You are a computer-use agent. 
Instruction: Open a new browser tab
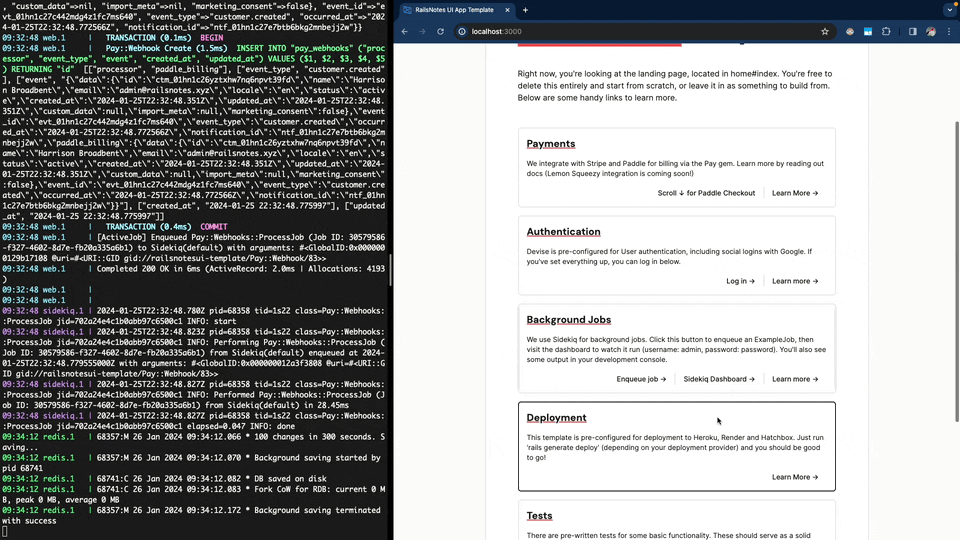coord(525,10)
